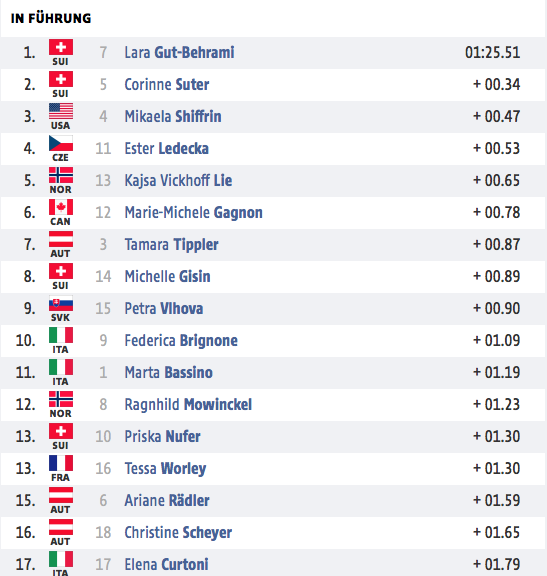547x576 pixels.
Task: Open Lara Gut-Behrami's athlete profile
Action: 179,53
